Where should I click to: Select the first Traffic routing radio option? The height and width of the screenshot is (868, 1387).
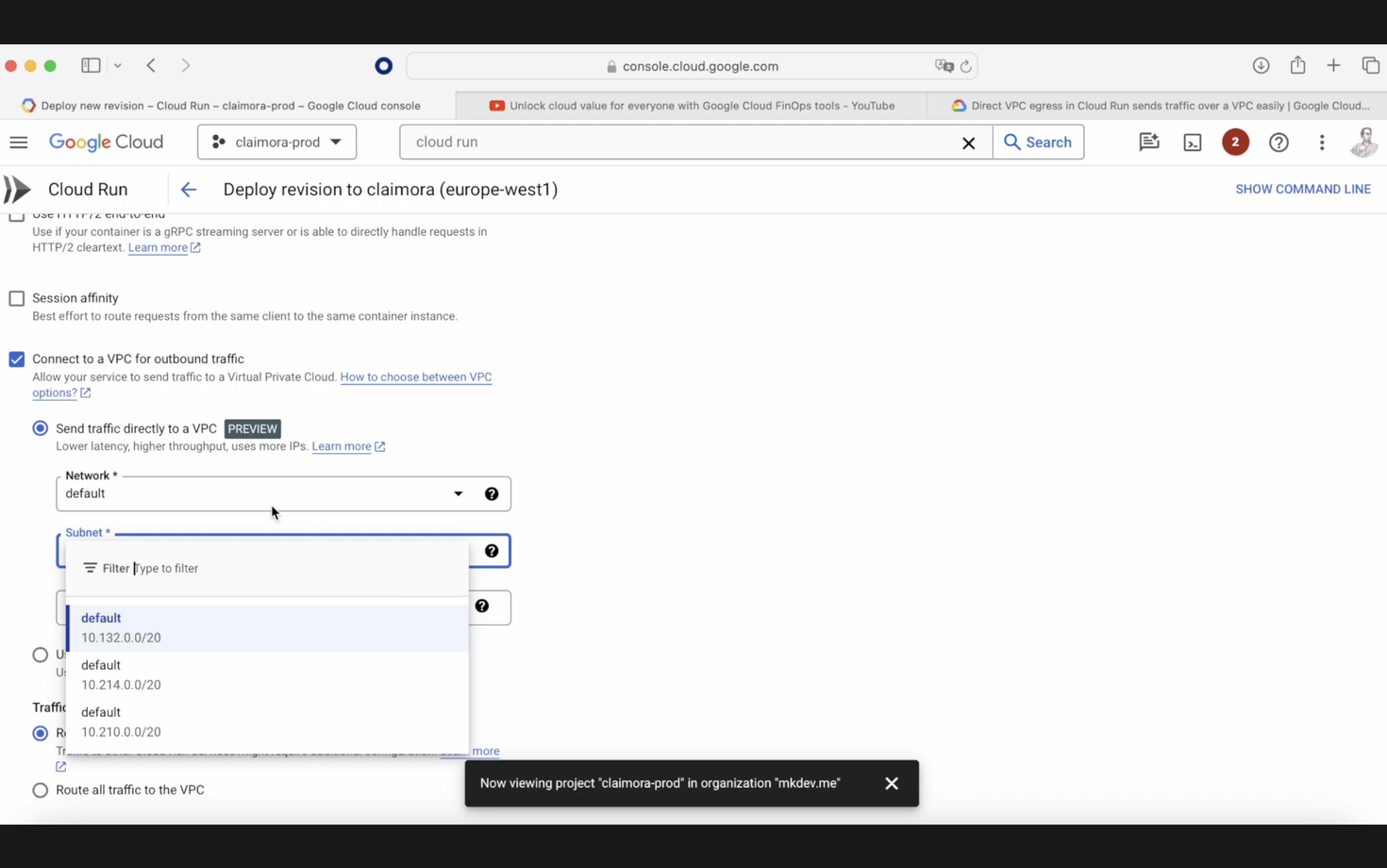click(41, 733)
